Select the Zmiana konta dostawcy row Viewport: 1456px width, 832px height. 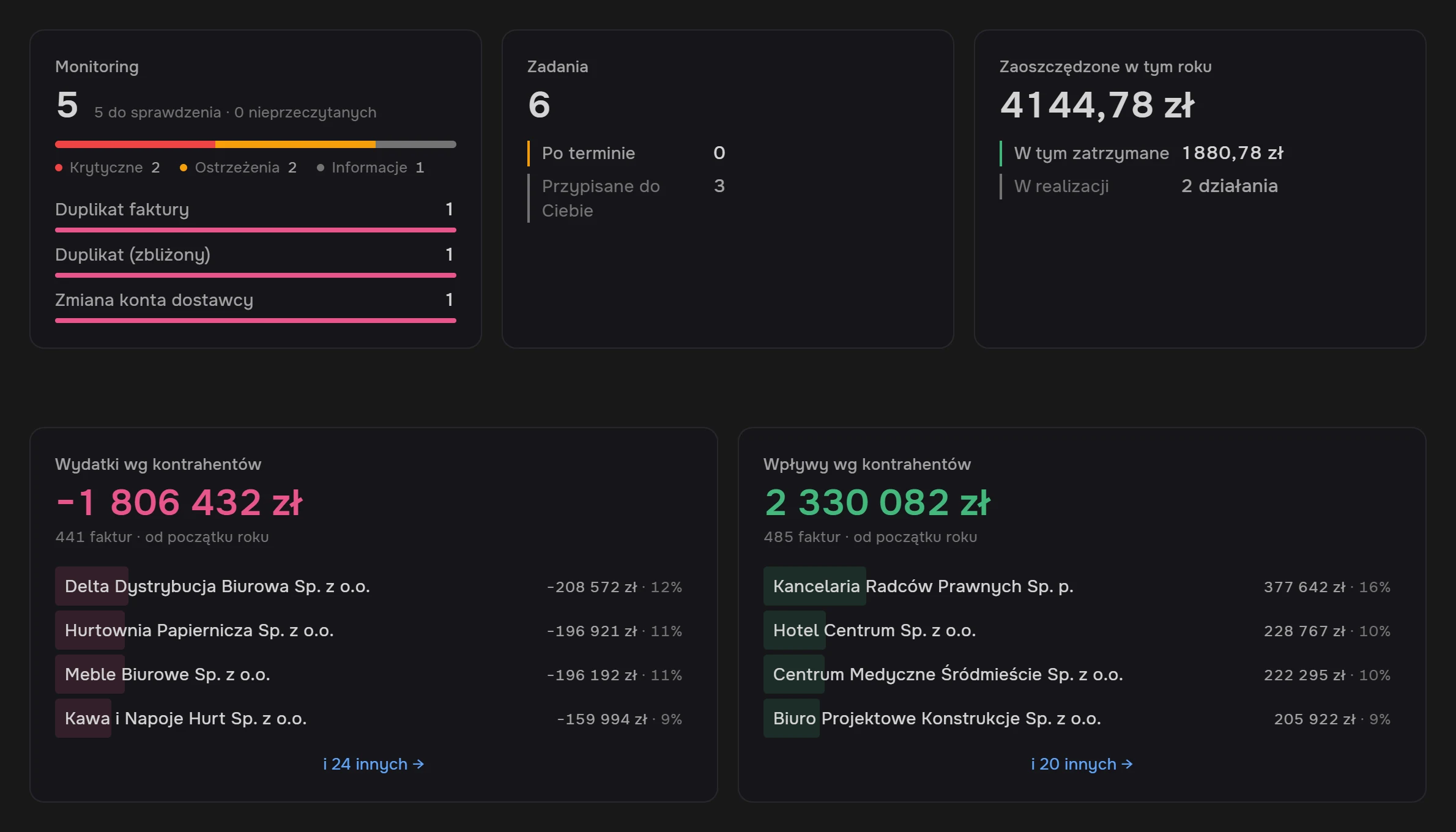point(256,306)
